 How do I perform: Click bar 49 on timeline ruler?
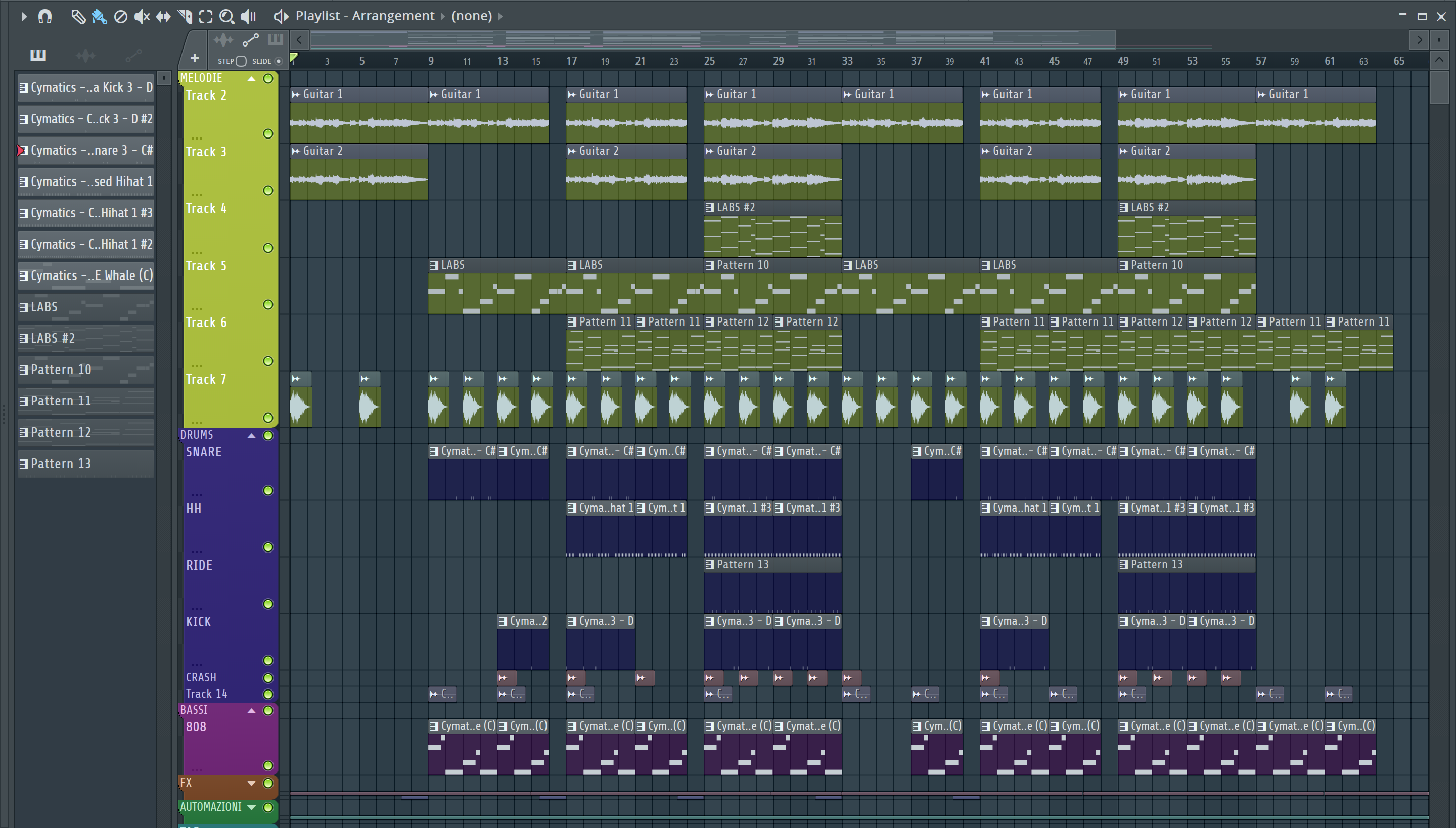[x=1123, y=61]
